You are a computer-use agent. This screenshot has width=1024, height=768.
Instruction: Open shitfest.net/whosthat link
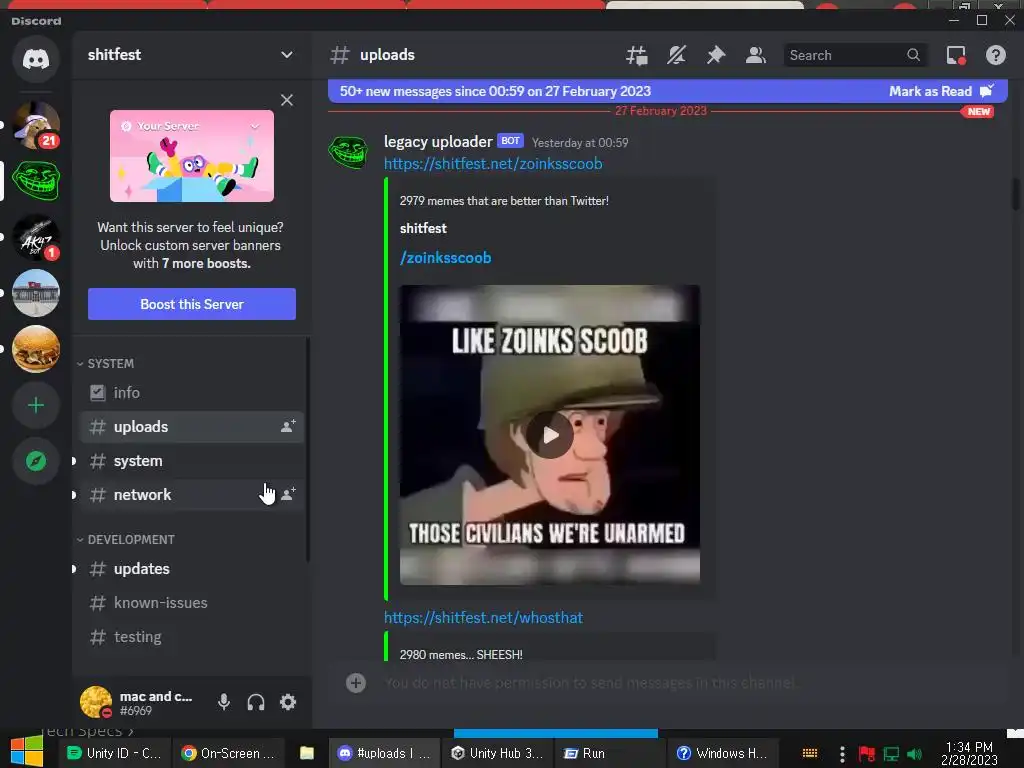click(483, 618)
